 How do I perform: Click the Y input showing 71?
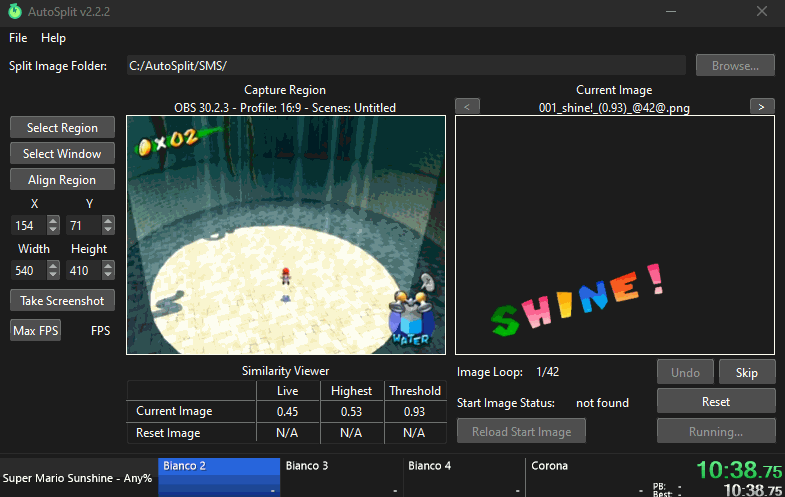tap(84, 226)
